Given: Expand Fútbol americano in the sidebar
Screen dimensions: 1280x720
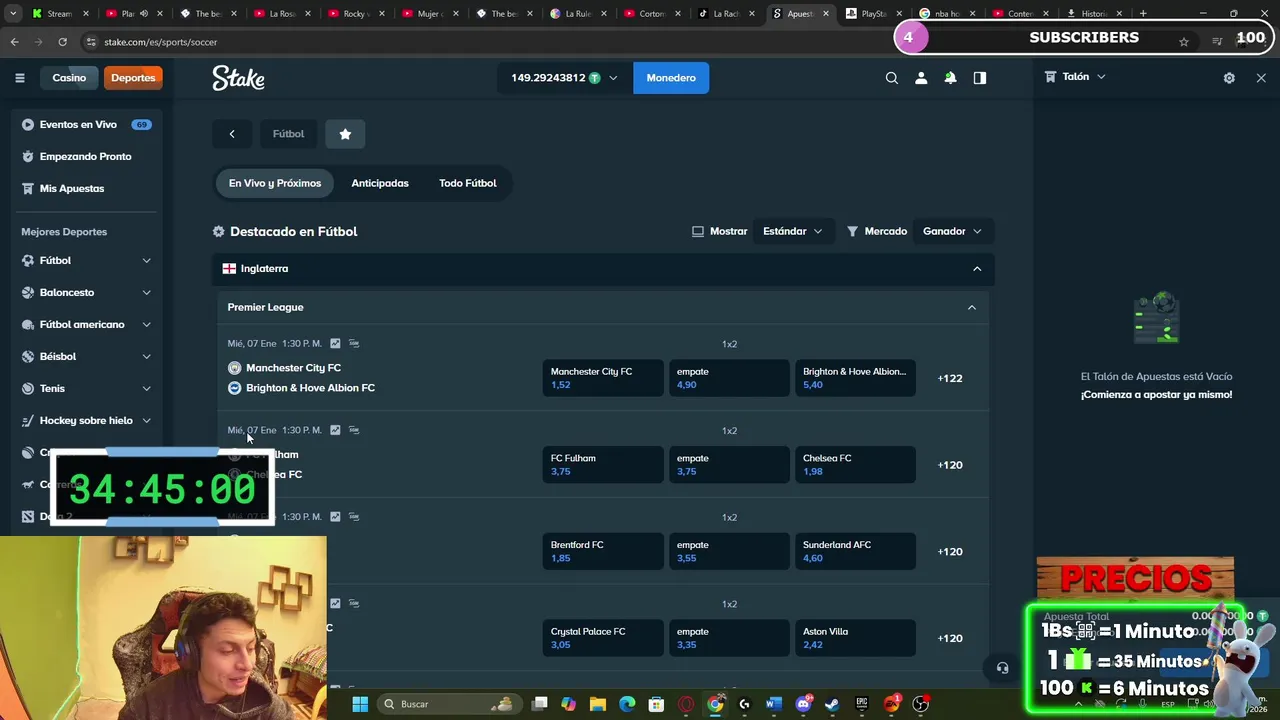Looking at the screenshot, I should [146, 324].
